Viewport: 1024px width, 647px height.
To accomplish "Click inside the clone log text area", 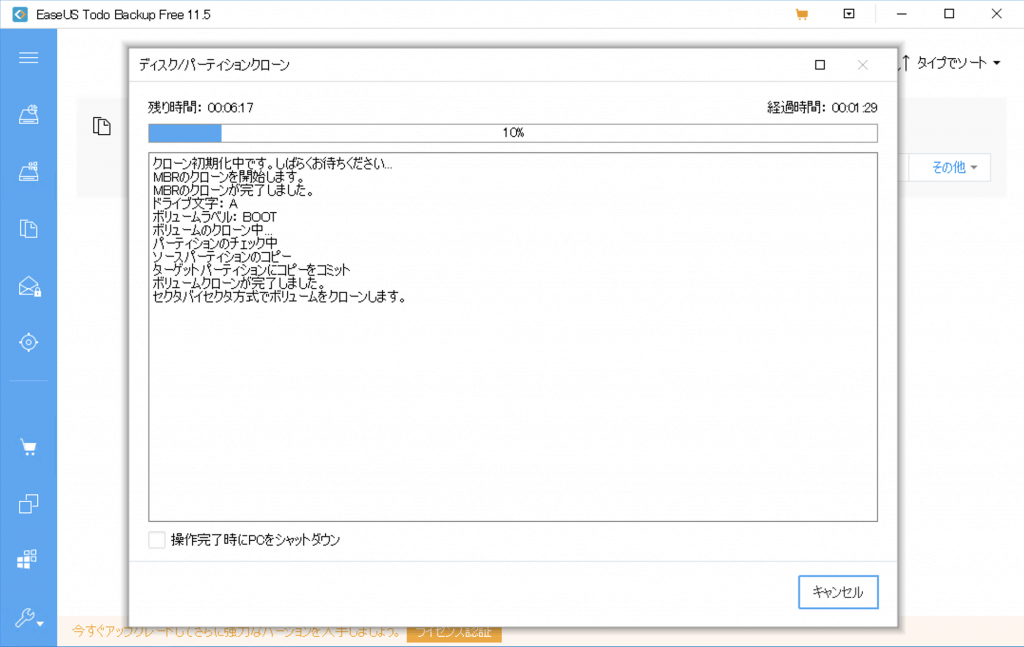I will (512, 400).
